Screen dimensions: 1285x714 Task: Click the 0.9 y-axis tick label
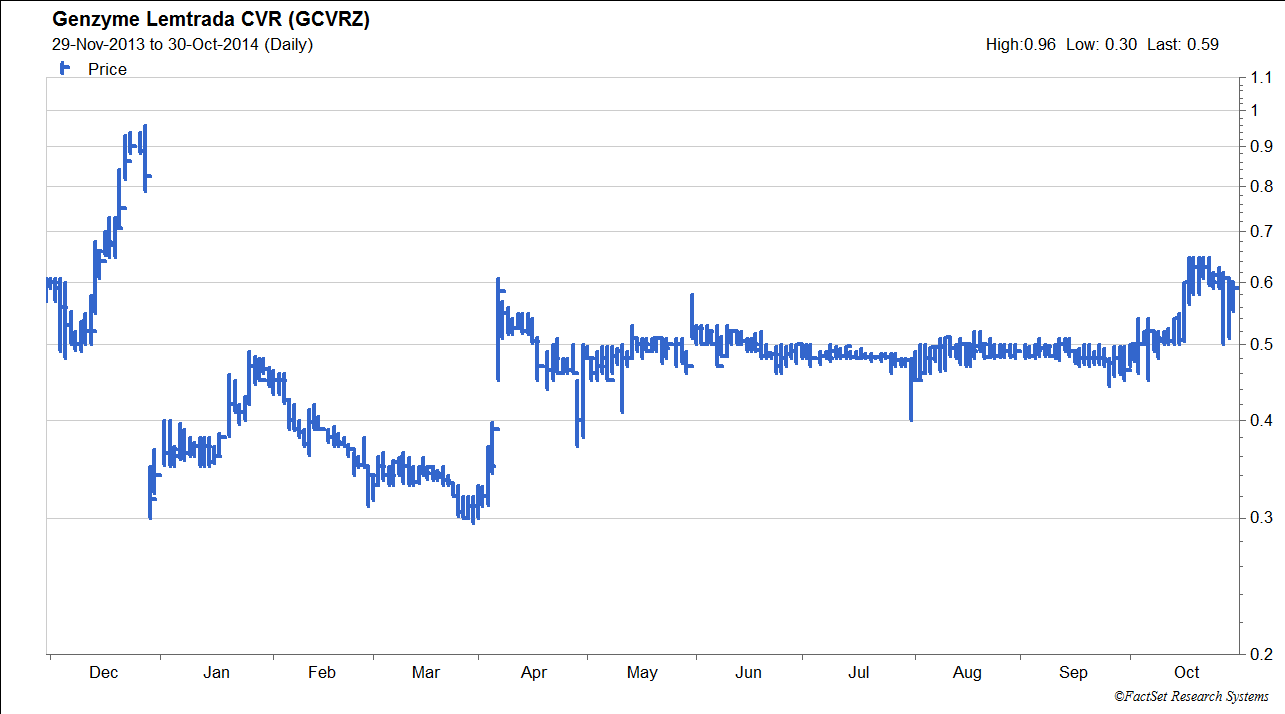[1261, 146]
